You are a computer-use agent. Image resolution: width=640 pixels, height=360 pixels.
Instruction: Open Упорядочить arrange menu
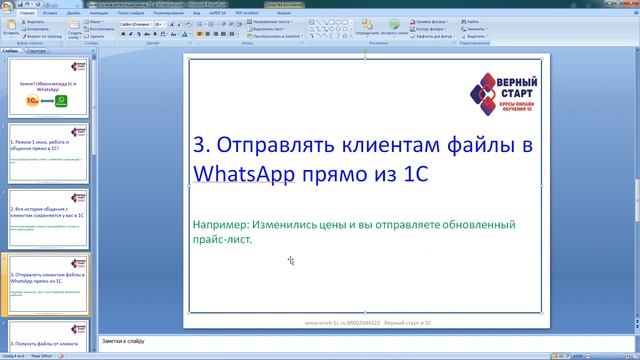pos(367,29)
